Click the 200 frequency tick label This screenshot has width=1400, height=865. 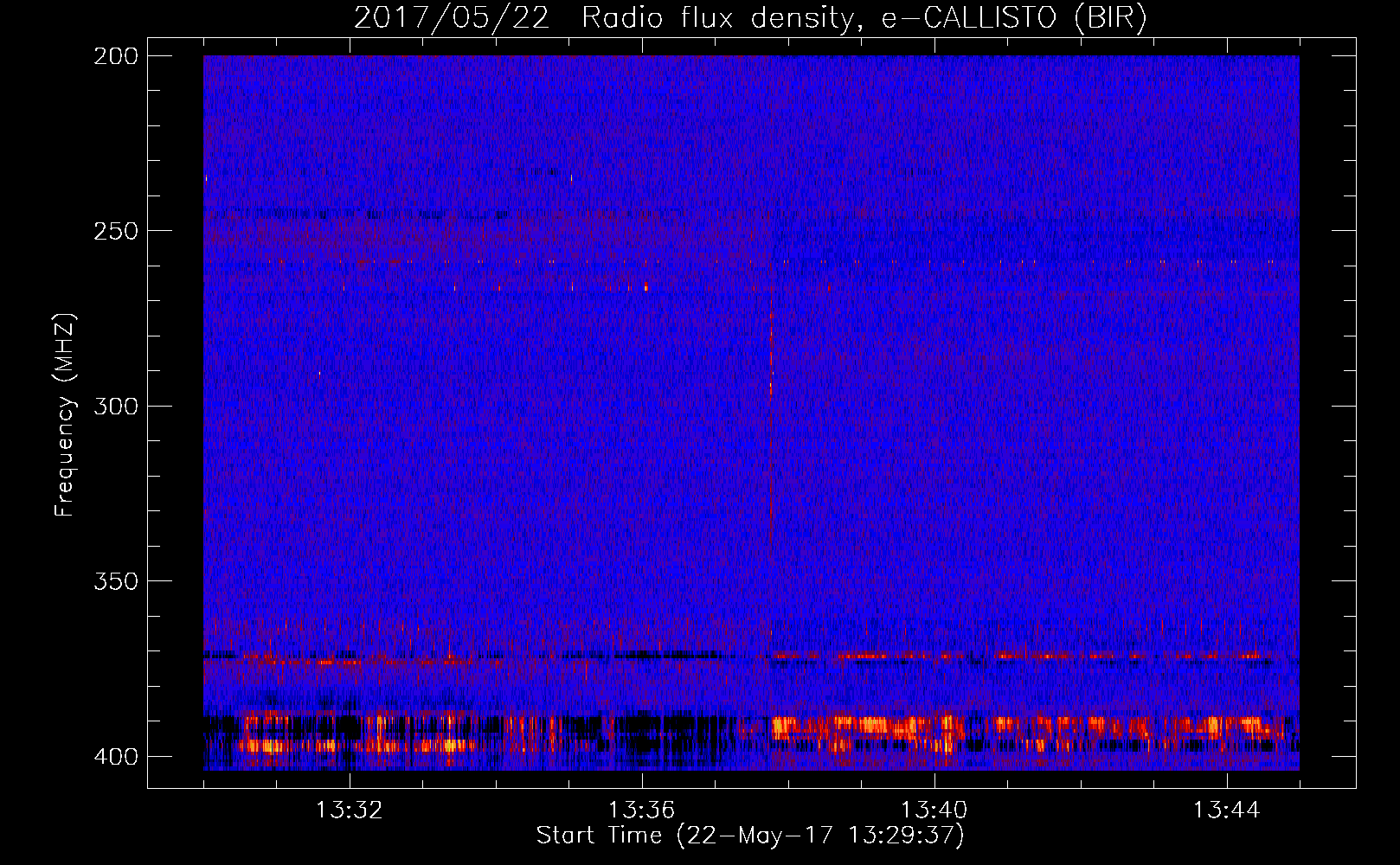115,56
